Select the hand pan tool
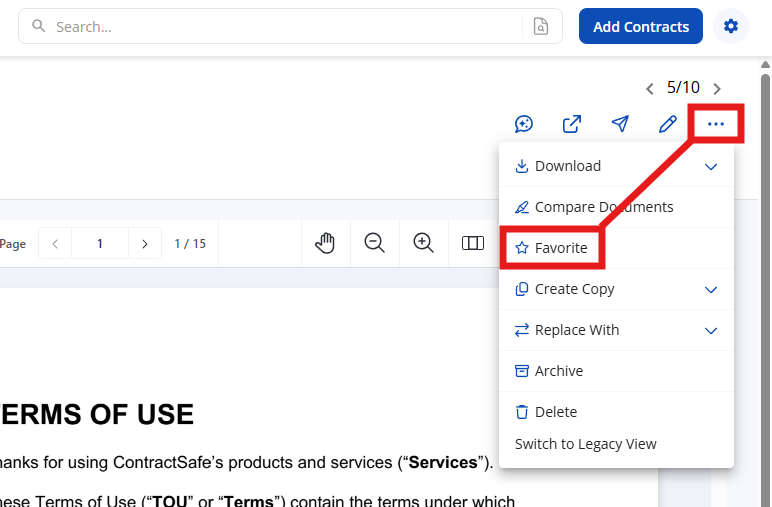The width and height of the screenshot is (772, 507). 325,243
